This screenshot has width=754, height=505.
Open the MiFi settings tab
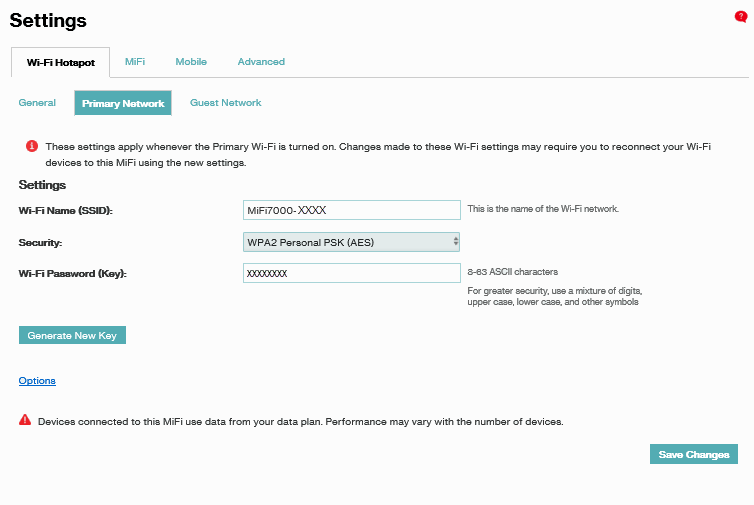pyautogui.click(x=135, y=62)
